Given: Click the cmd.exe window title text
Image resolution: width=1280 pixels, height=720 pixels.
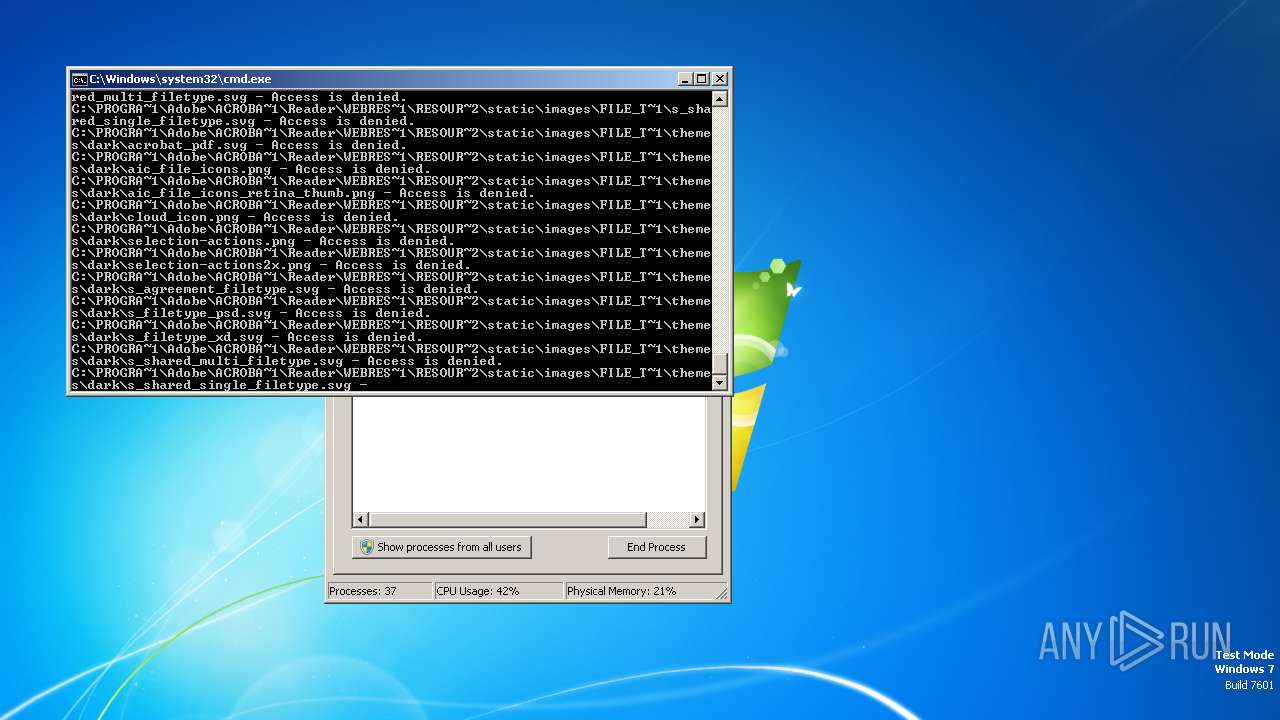Looking at the screenshot, I should point(180,79).
